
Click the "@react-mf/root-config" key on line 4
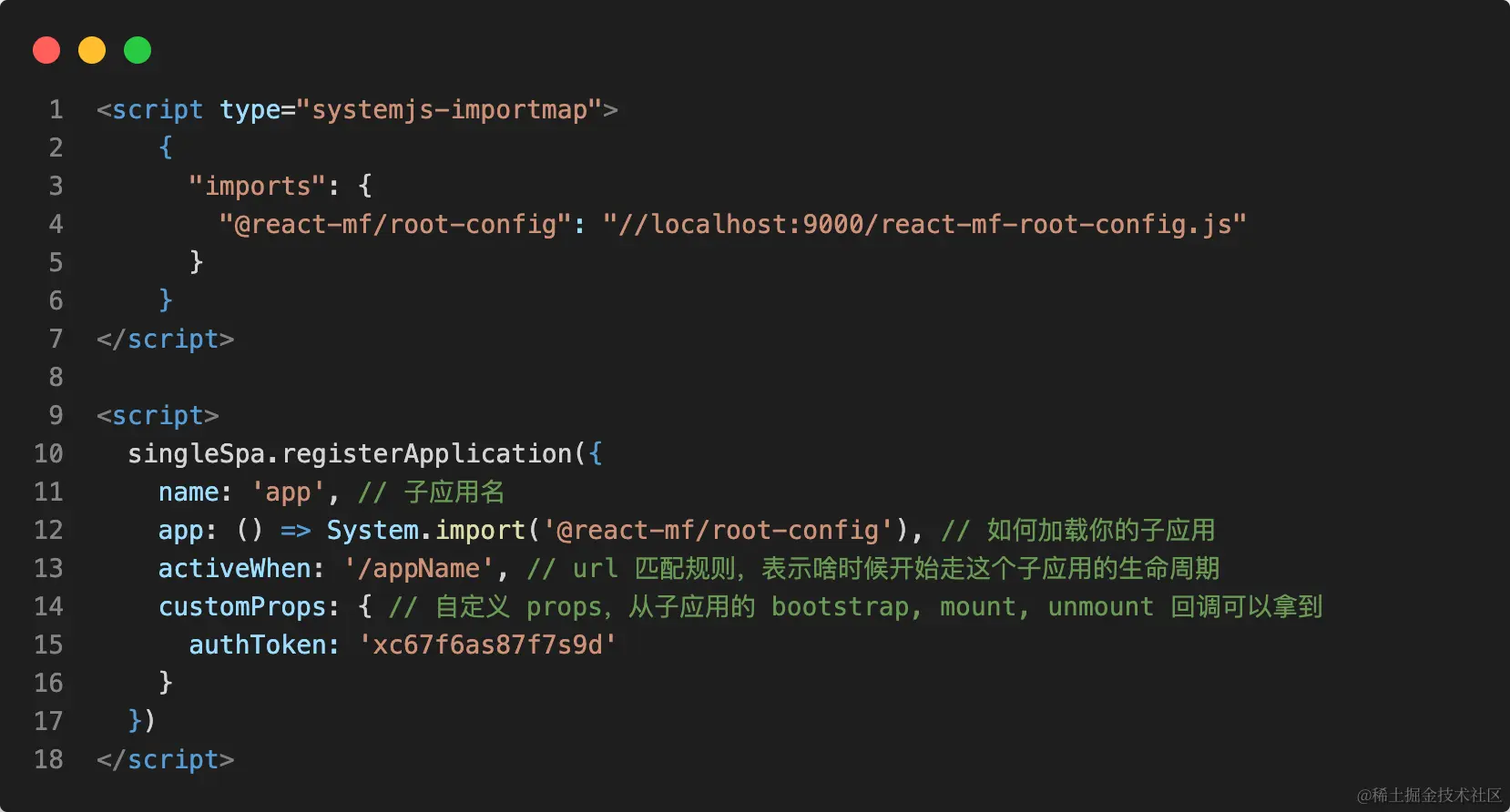tap(395, 225)
